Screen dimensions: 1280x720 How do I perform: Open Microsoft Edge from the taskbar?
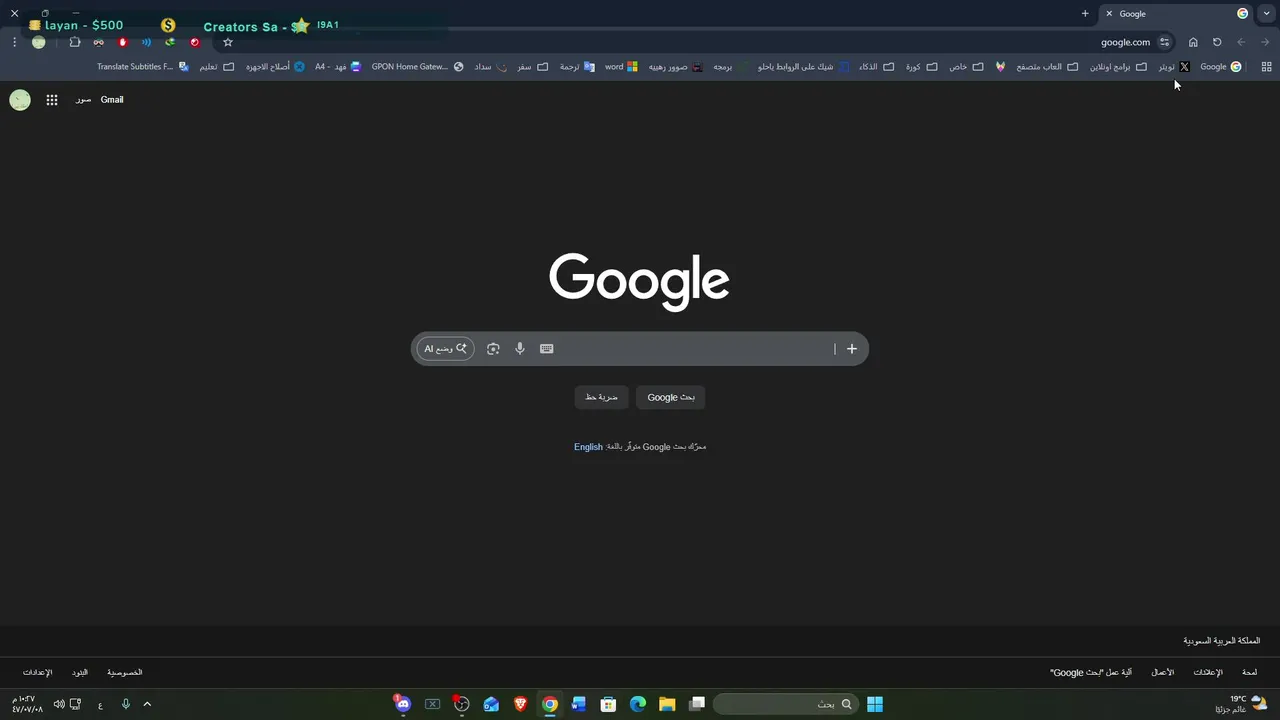(x=638, y=704)
